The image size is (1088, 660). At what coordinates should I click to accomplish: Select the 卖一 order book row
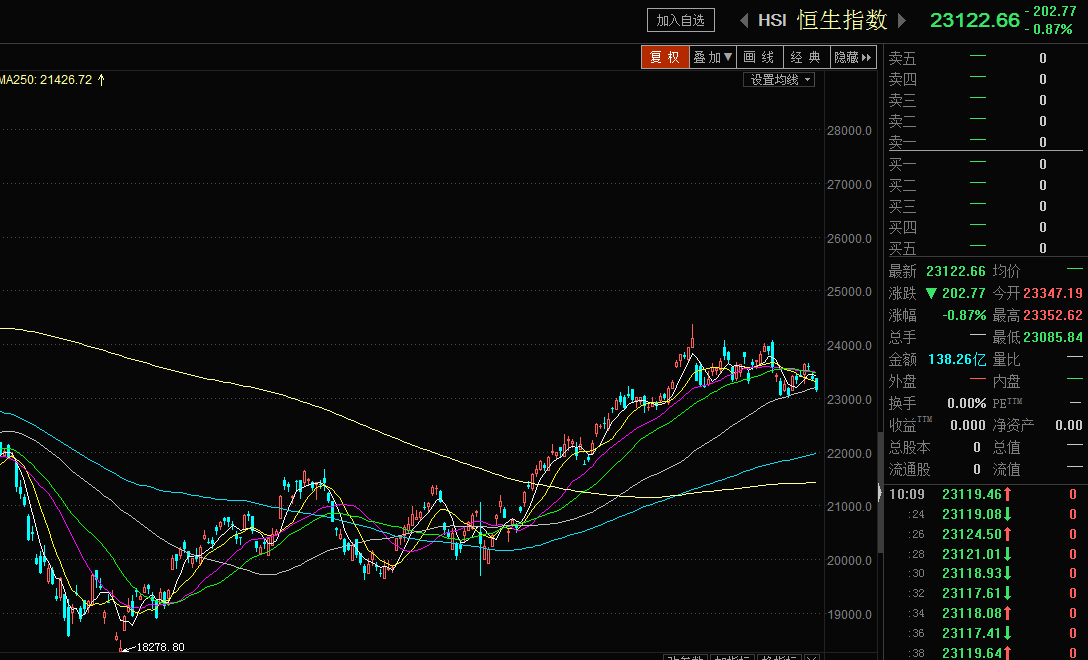985,142
